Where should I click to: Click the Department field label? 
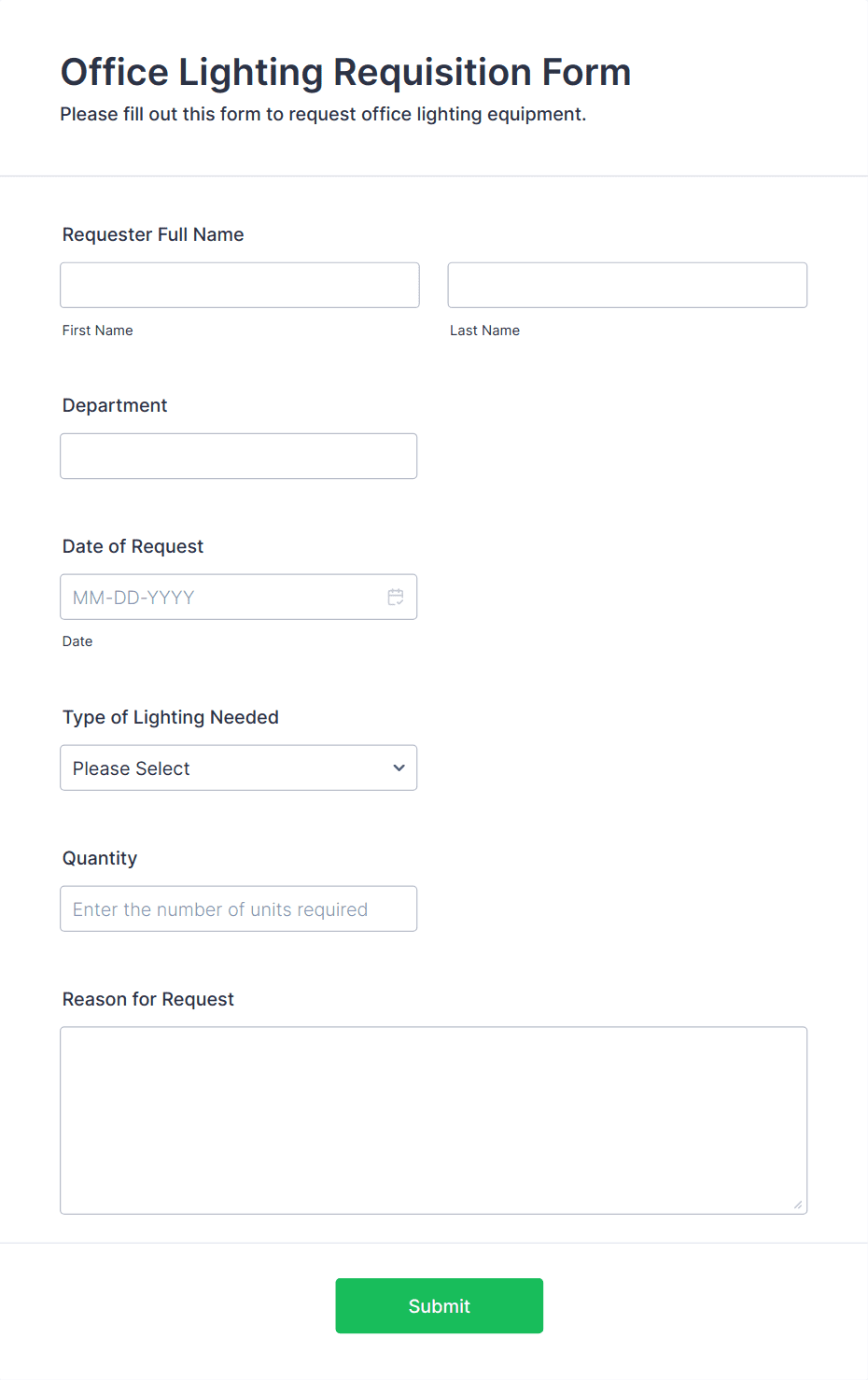[x=115, y=405]
